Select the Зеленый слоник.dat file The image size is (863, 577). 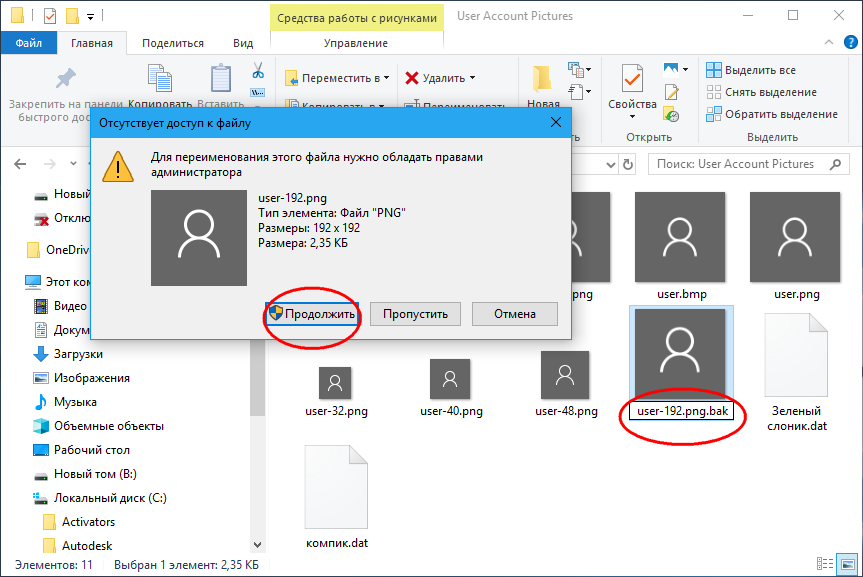pos(796,372)
